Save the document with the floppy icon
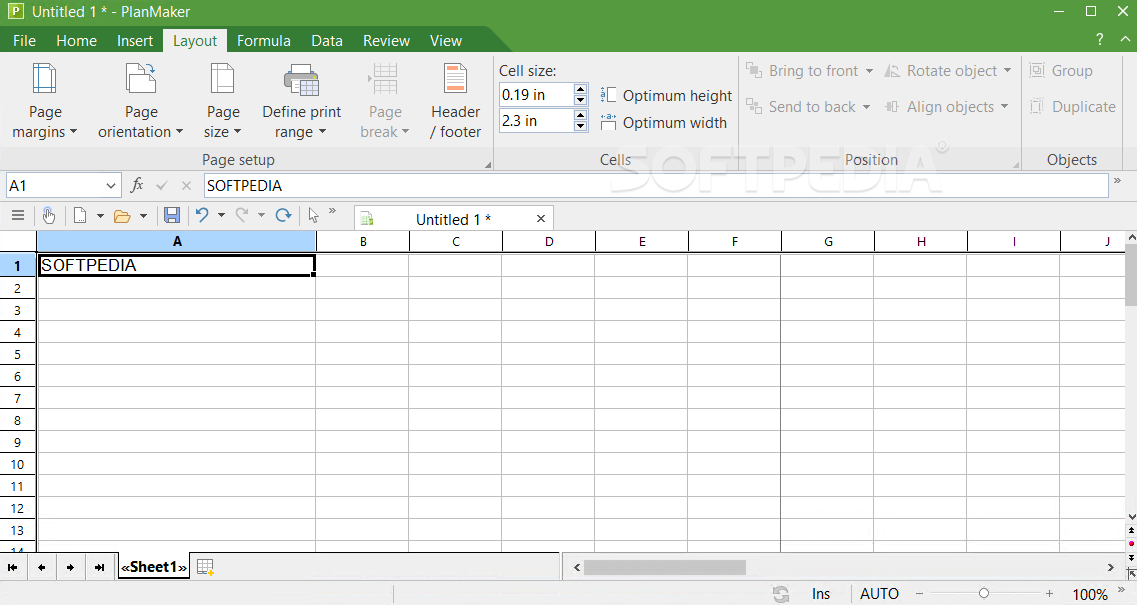Screen dimensions: 1137x605 [x=172, y=215]
